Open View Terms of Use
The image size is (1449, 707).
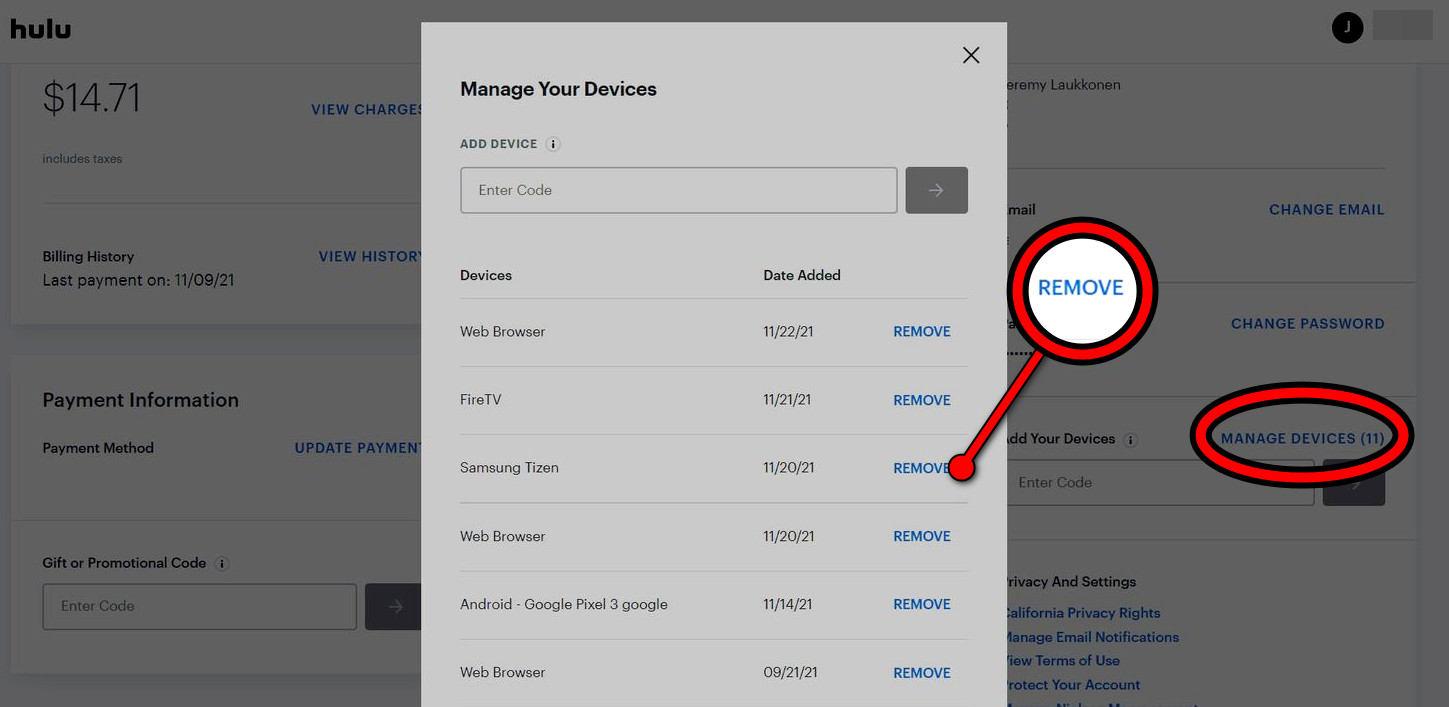(x=1061, y=660)
